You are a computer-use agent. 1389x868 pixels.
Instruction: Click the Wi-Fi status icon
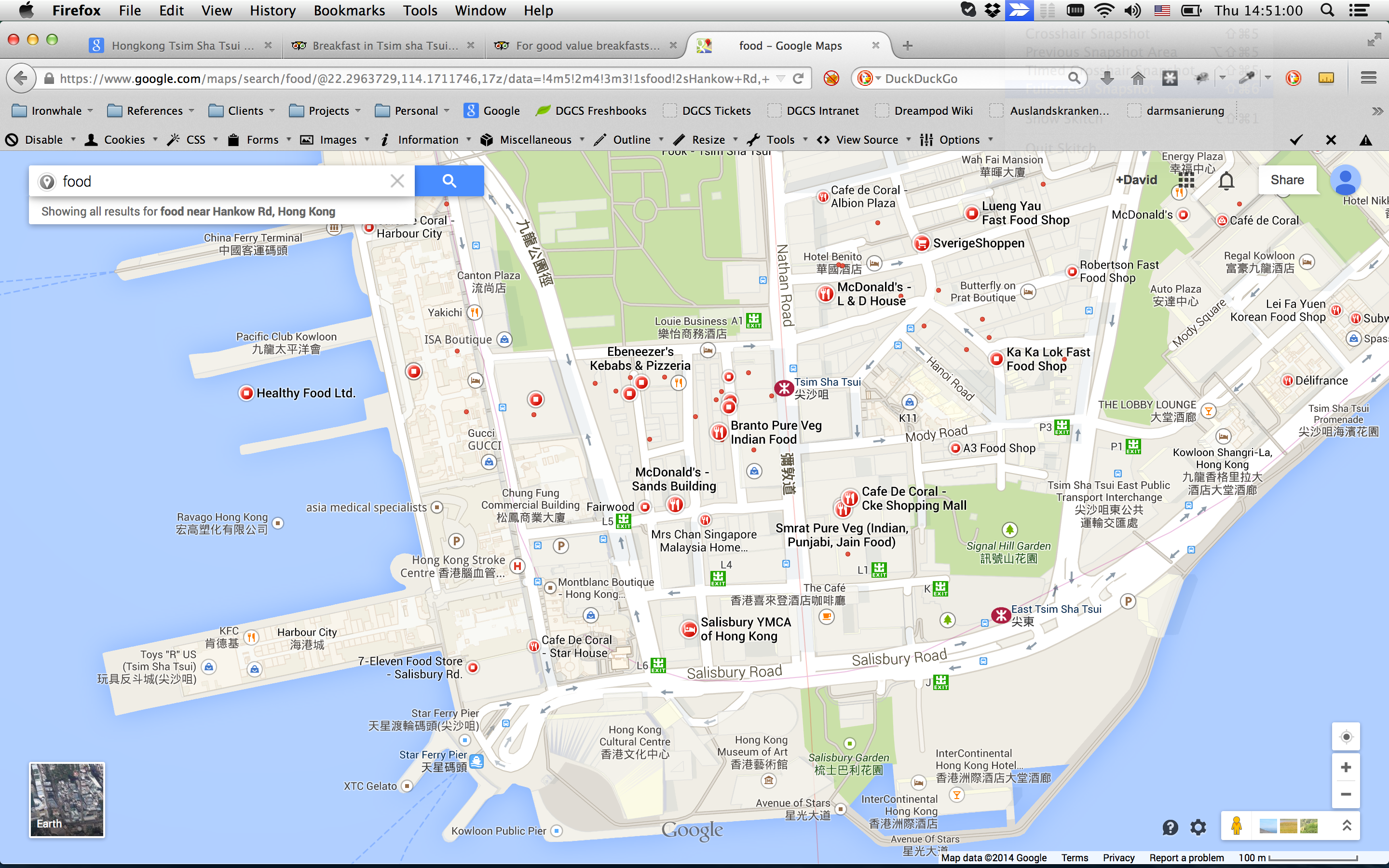point(1104,10)
